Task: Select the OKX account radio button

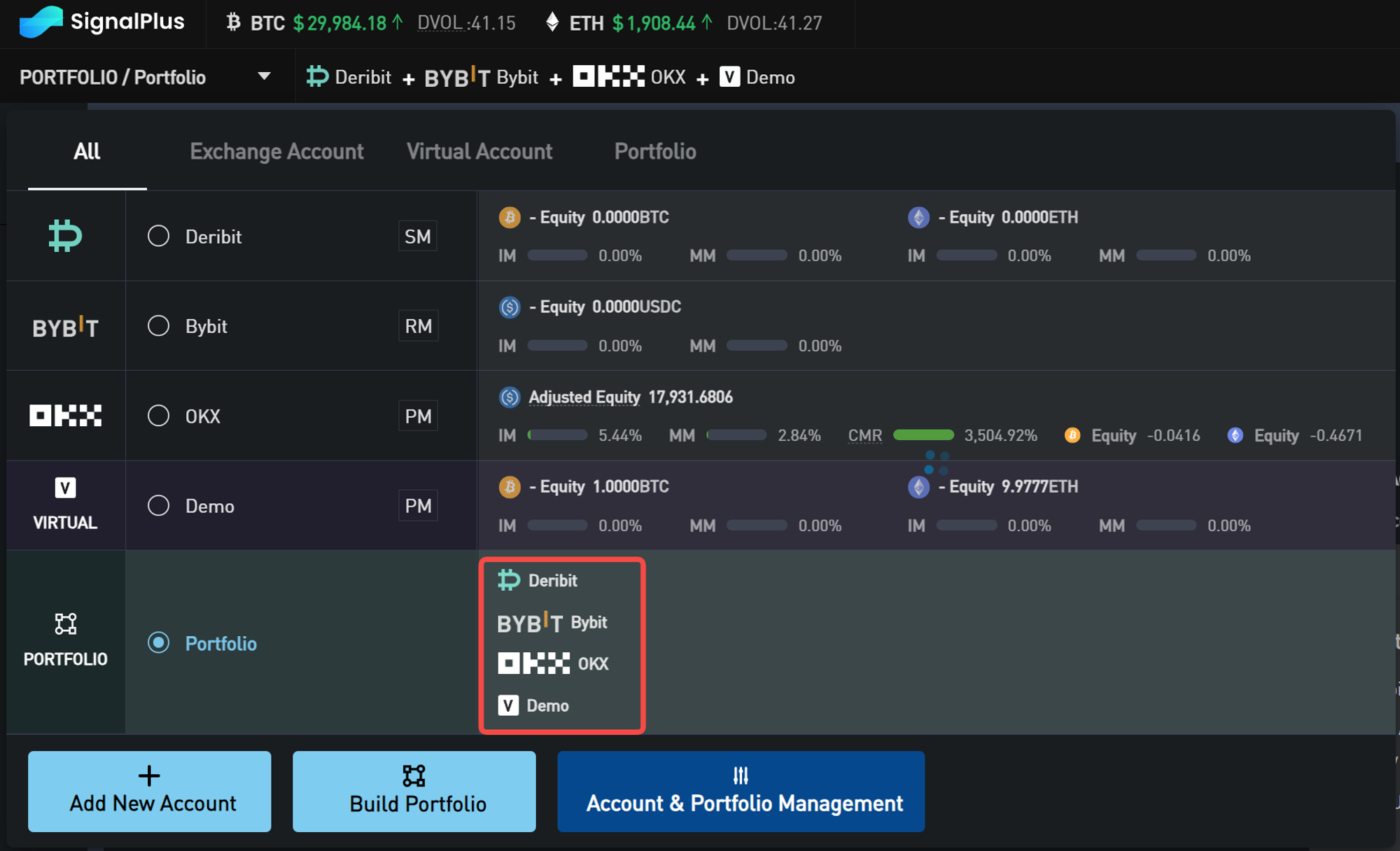Action: click(159, 416)
